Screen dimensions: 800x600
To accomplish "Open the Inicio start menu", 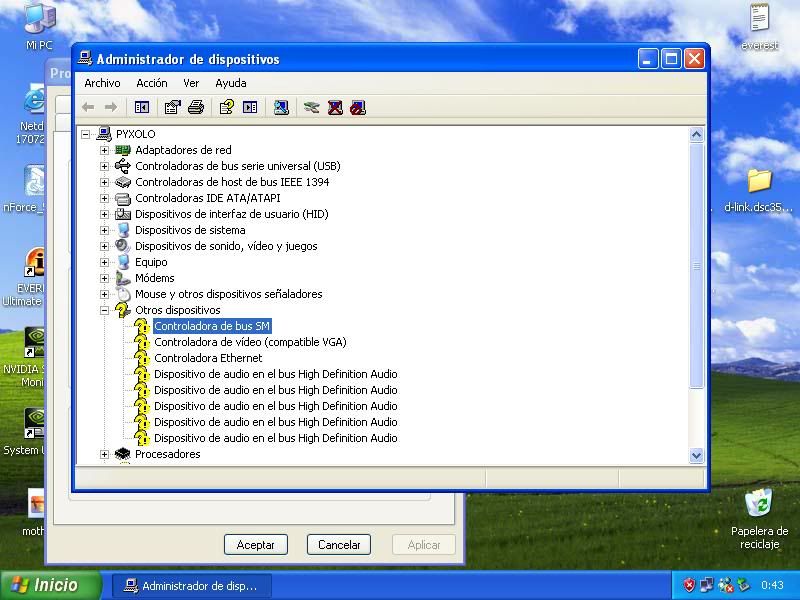I will (x=51, y=585).
